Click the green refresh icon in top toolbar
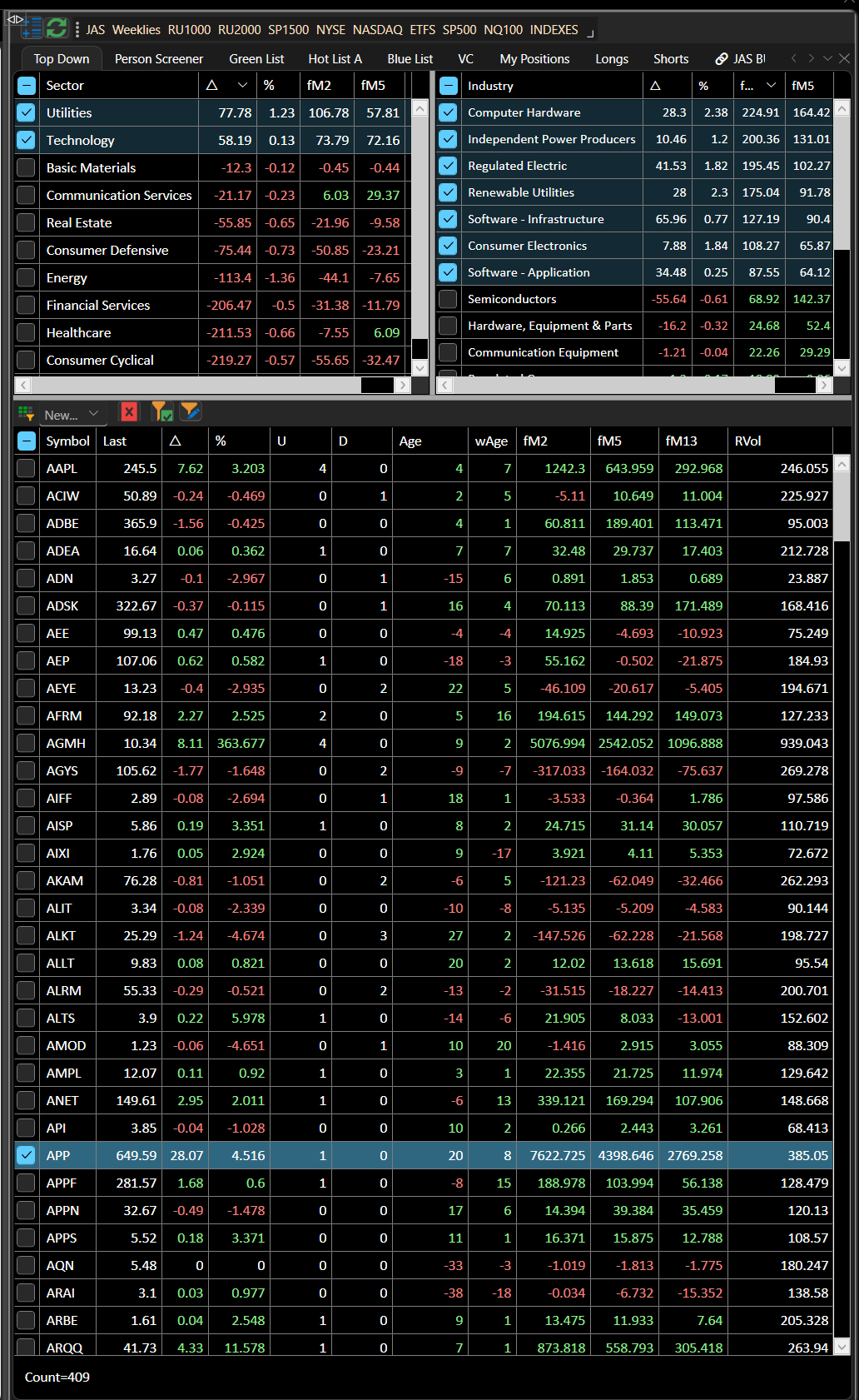 pyautogui.click(x=57, y=28)
